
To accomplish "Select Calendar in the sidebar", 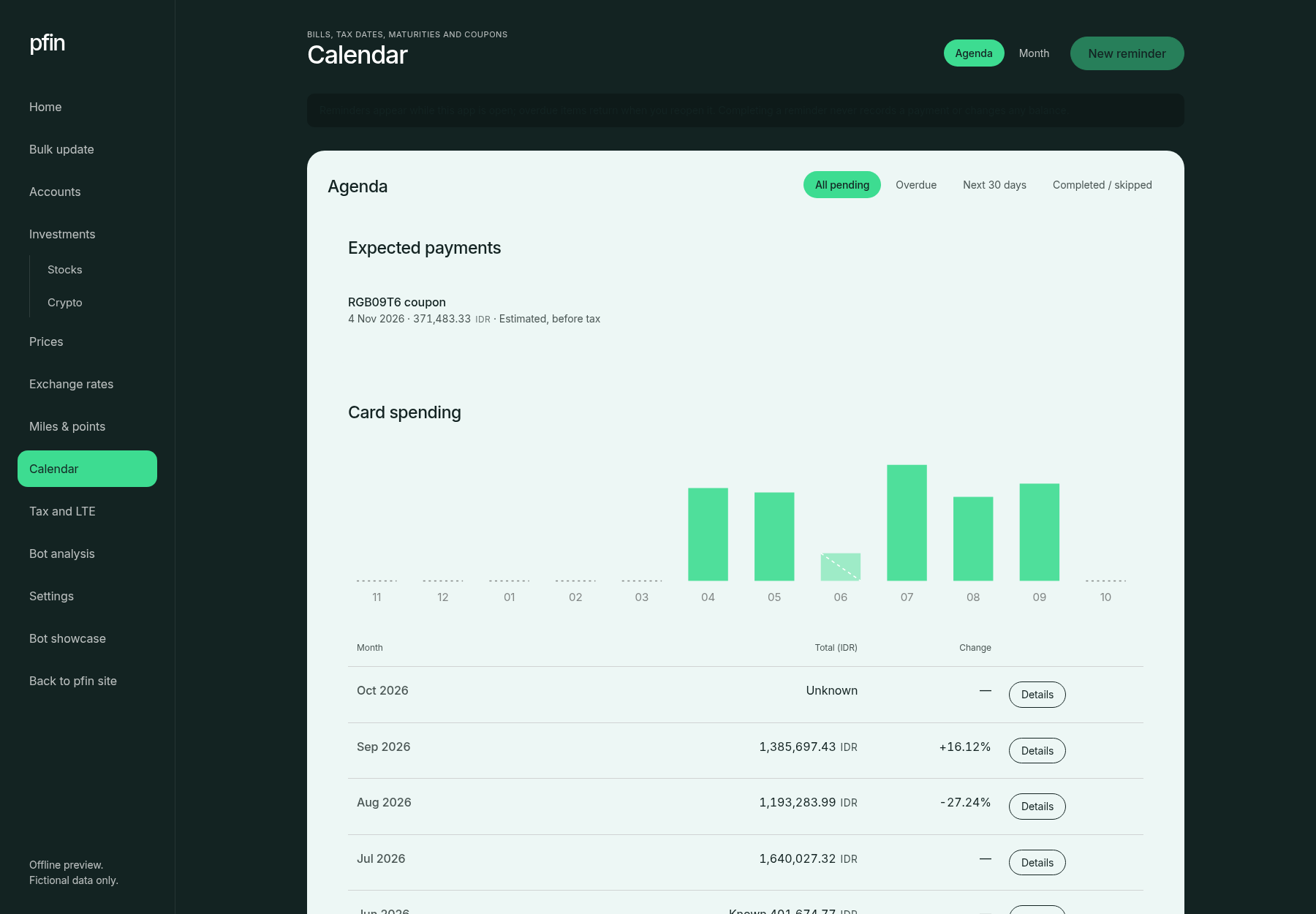I will coord(87,469).
